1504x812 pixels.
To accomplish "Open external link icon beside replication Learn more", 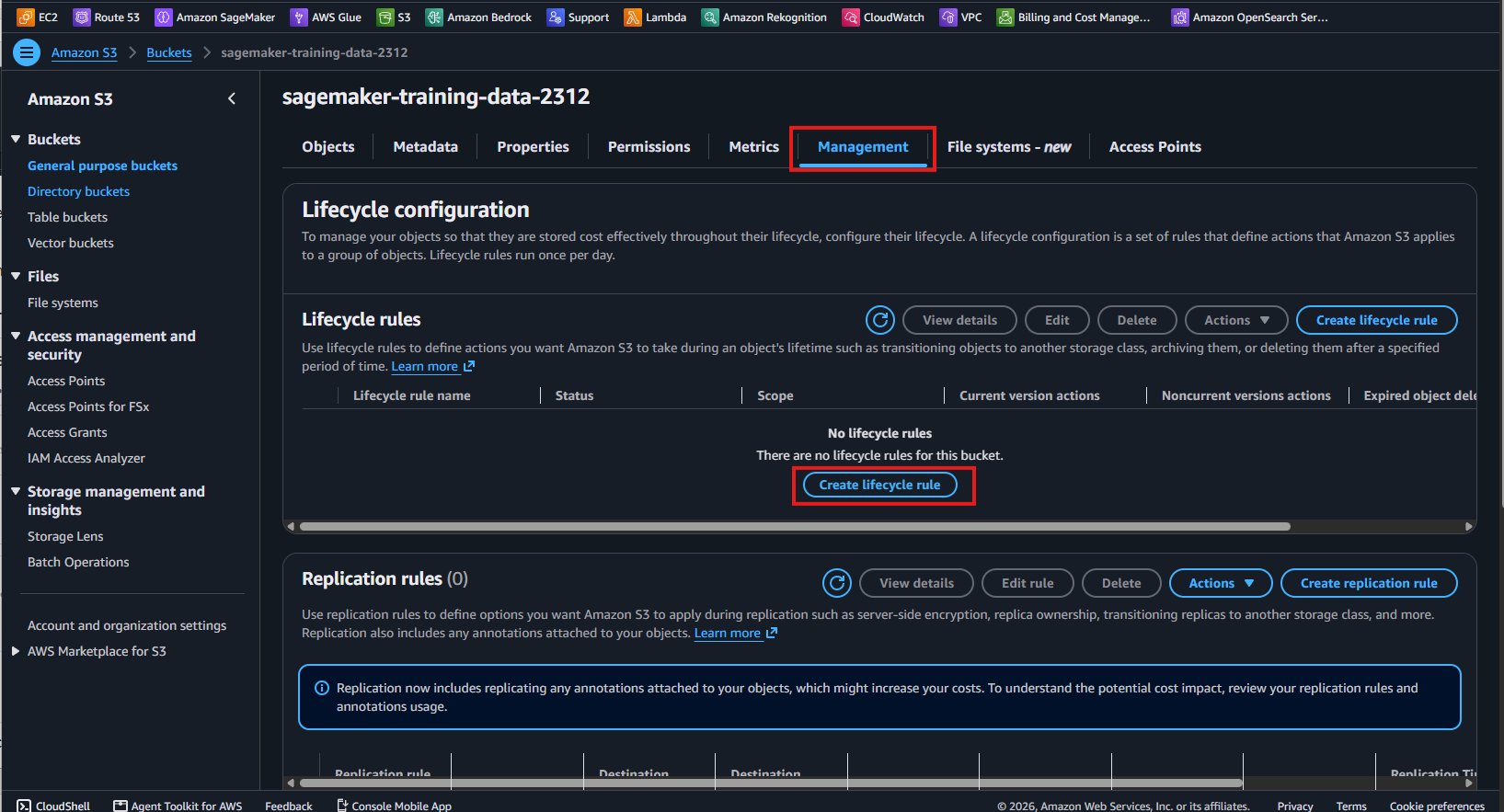I will (772, 633).
